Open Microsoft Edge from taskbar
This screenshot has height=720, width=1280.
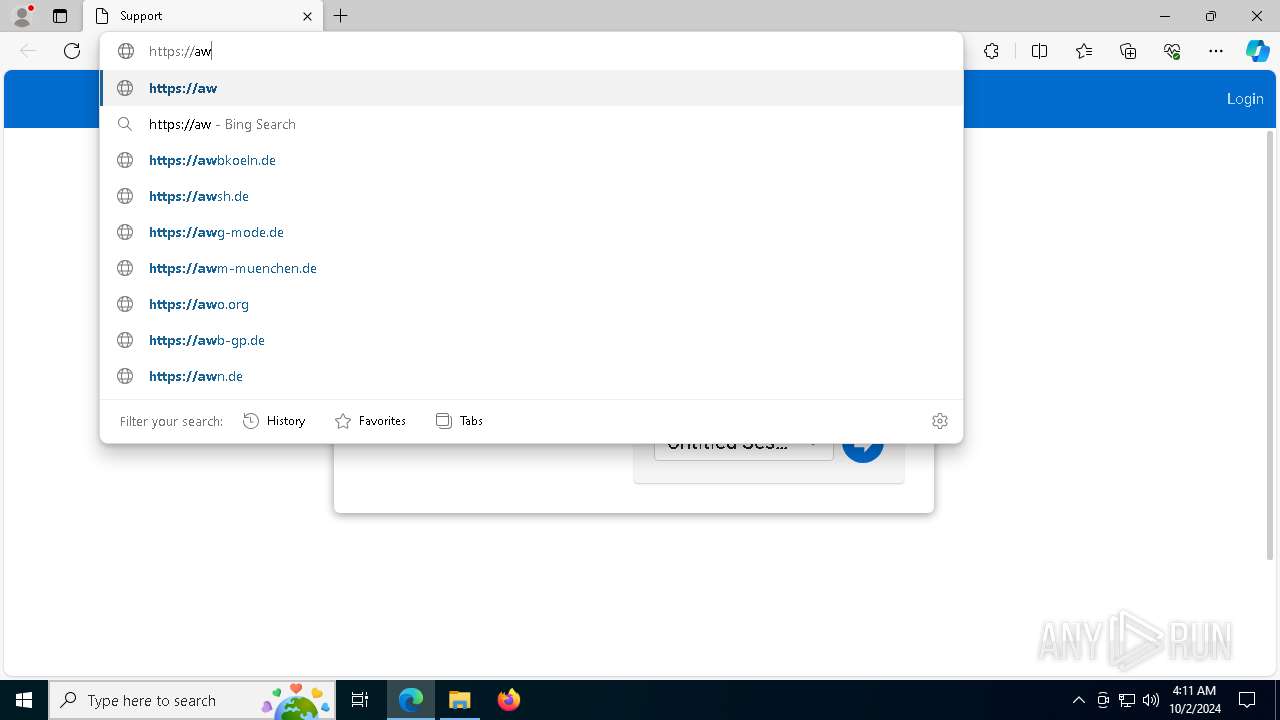pyautogui.click(x=411, y=700)
